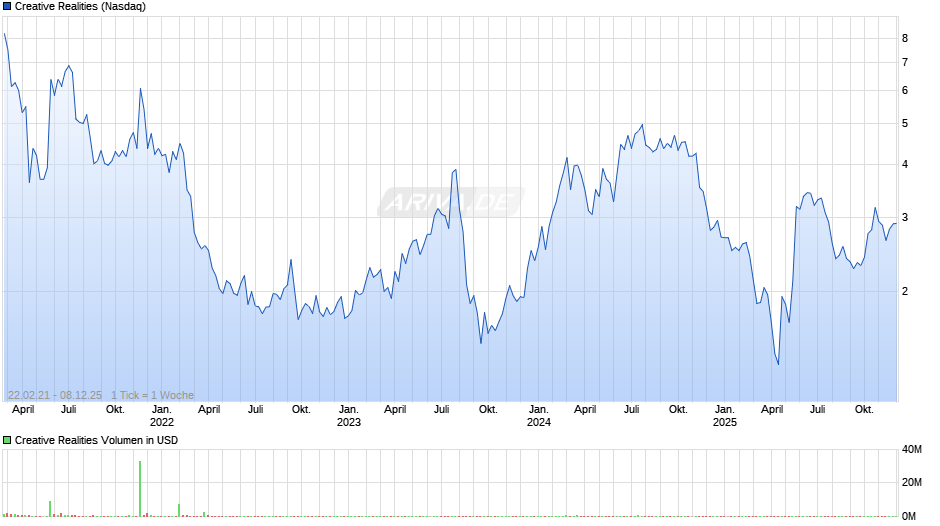Click the volume axis label 0M

(x=909, y=516)
